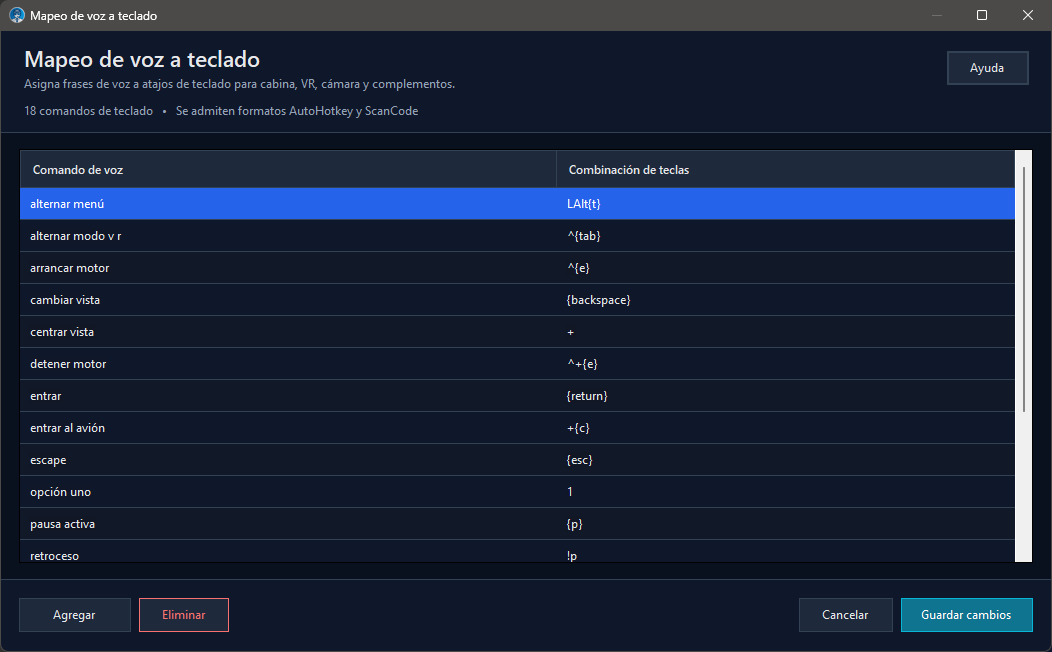
Task: Select the 'pausa activa' command
Action: click(x=517, y=524)
